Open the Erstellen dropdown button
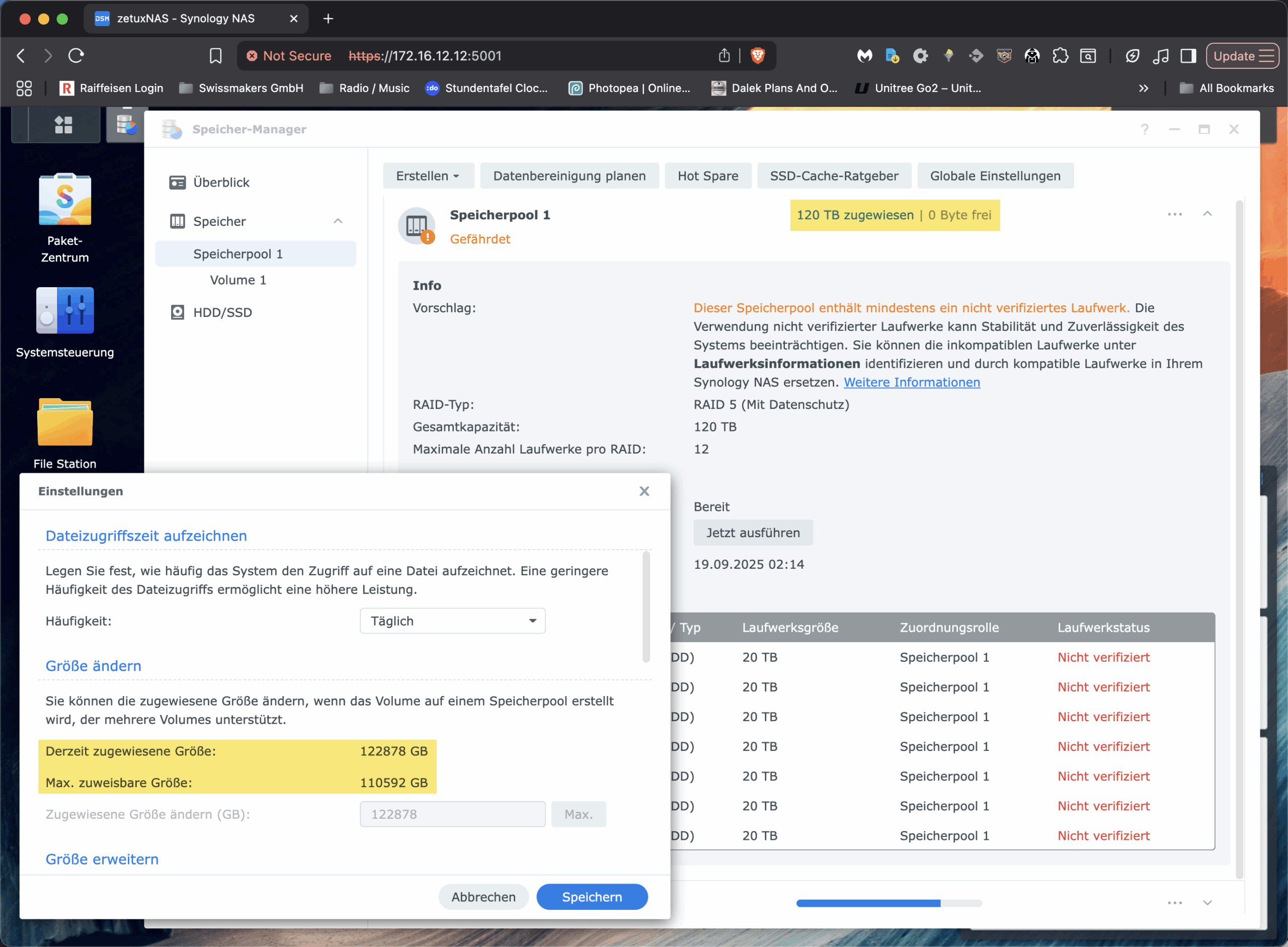 tap(428, 176)
